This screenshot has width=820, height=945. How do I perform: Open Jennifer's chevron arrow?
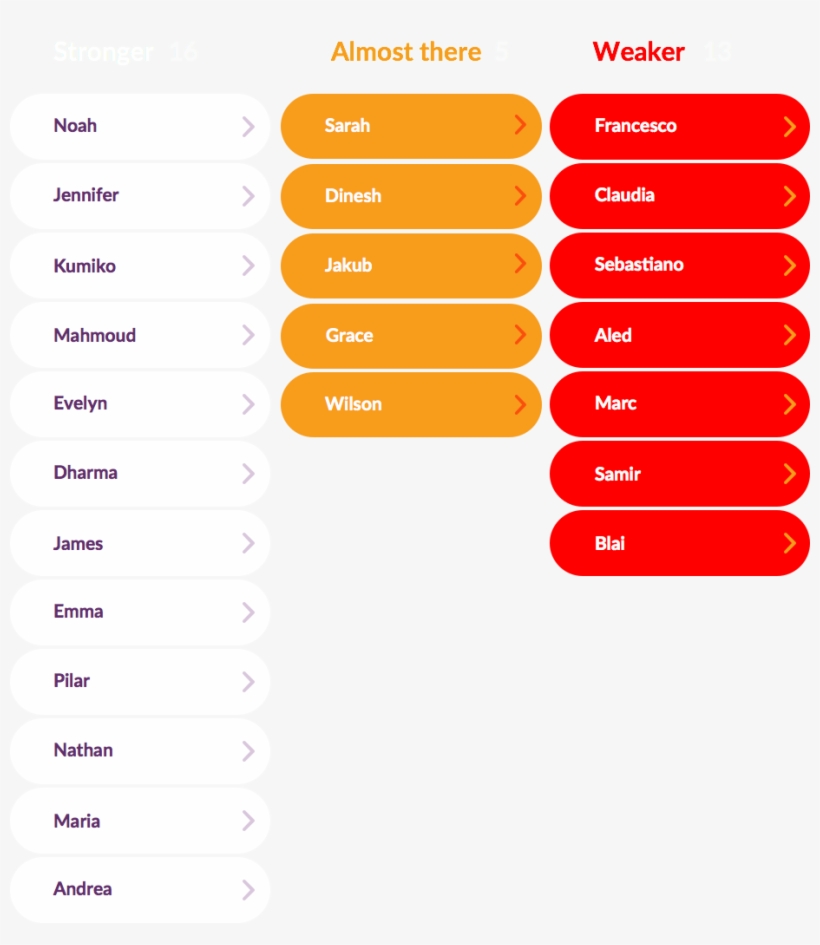(x=249, y=196)
